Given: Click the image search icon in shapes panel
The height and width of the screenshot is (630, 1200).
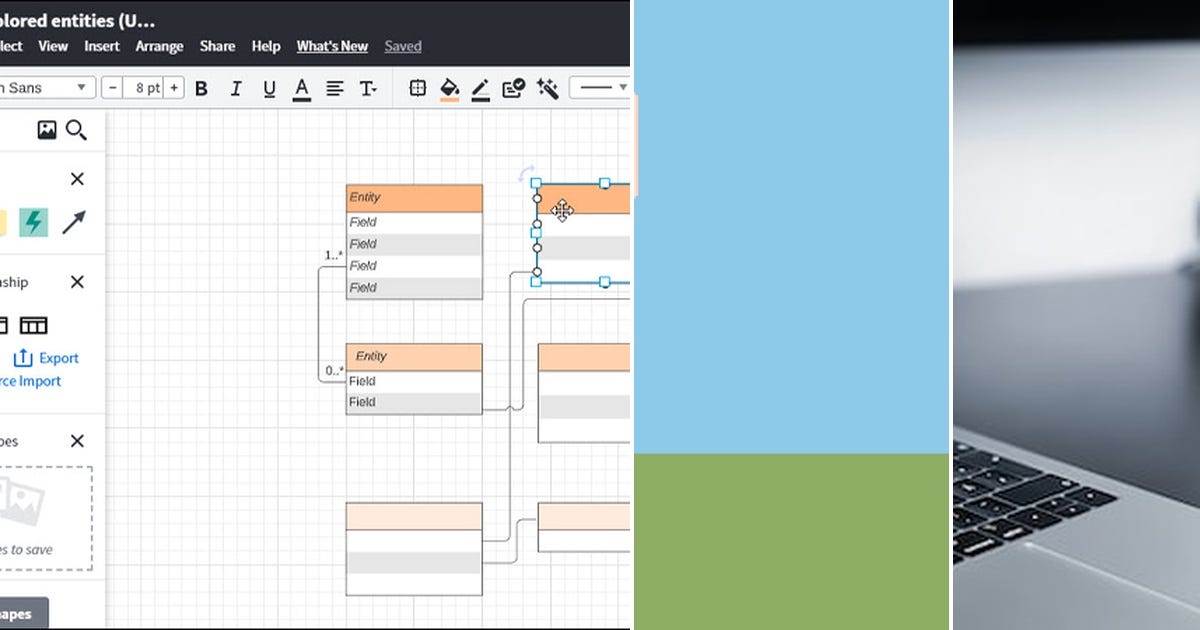Looking at the screenshot, I should pyautogui.click(x=47, y=129).
